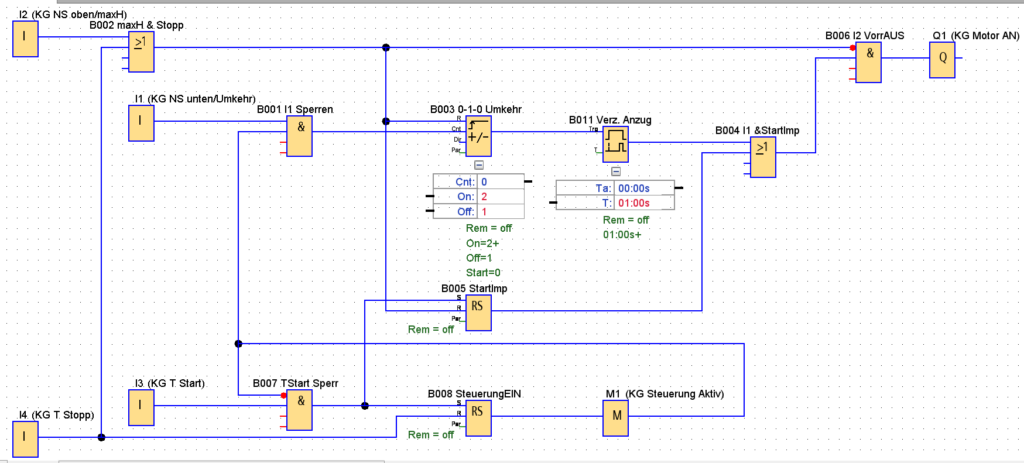Screen dimensions: 1024x463
Task: Select RS latch block B005 StartImp
Action: coord(478,312)
